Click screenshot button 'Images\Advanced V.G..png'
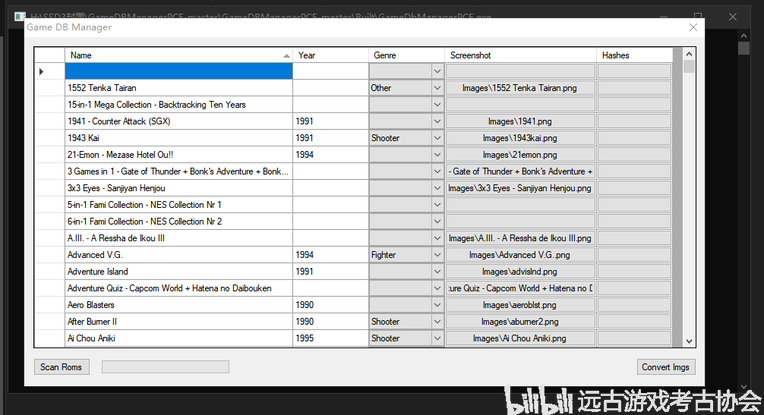Screen dimensions: 764x415 520,255
